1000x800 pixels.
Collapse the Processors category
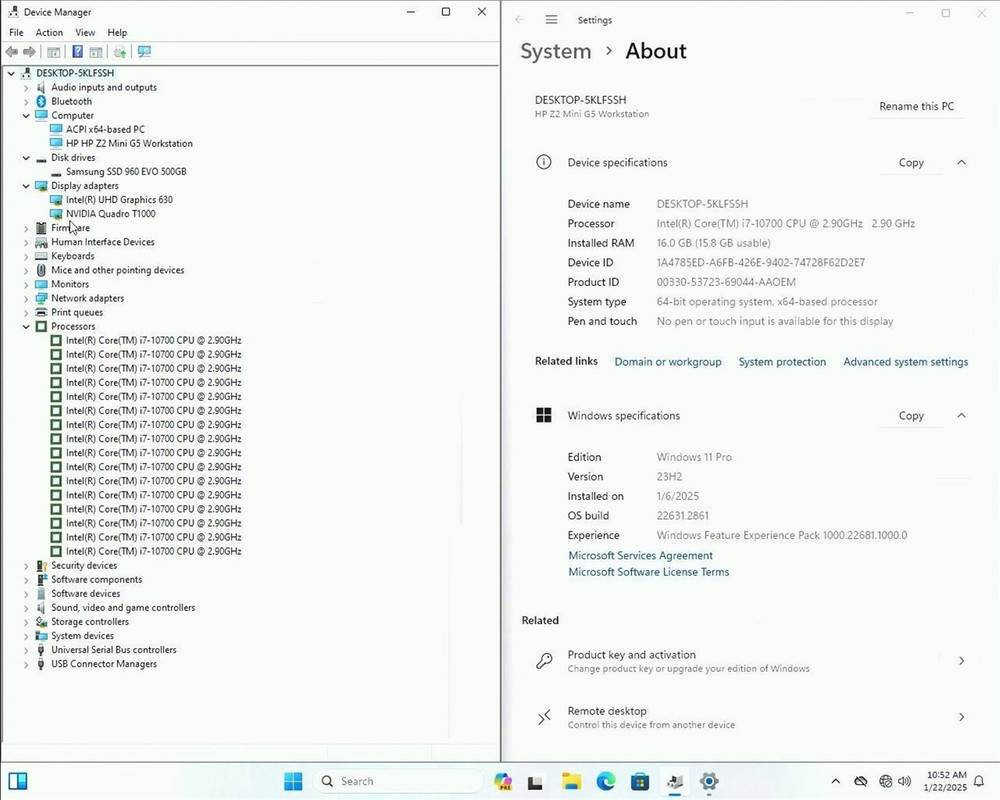tap(26, 326)
